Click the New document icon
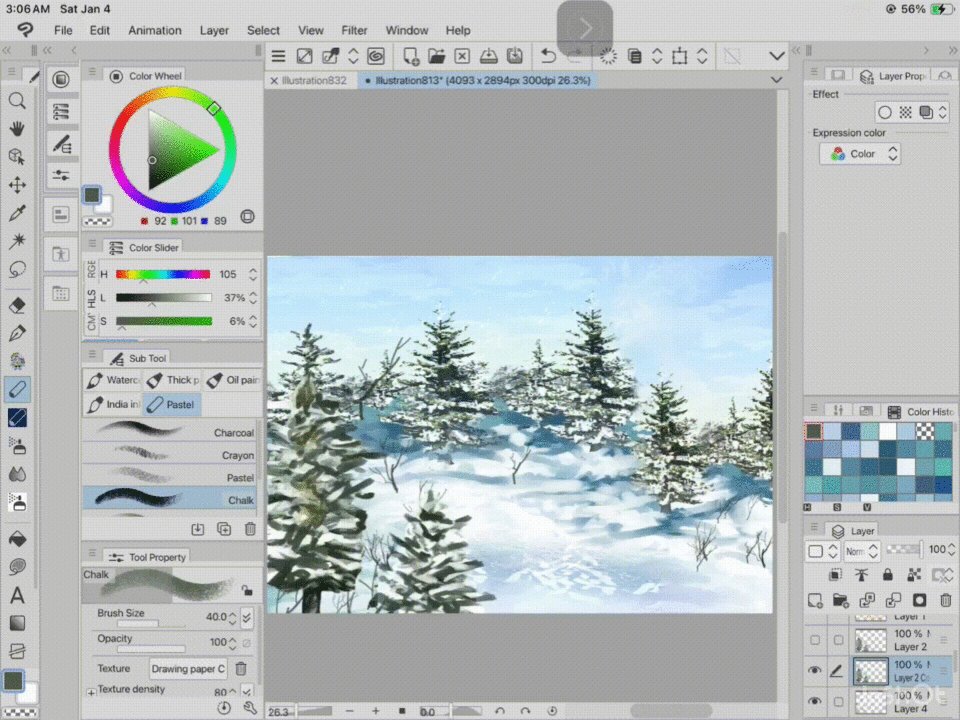 (x=410, y=56)
